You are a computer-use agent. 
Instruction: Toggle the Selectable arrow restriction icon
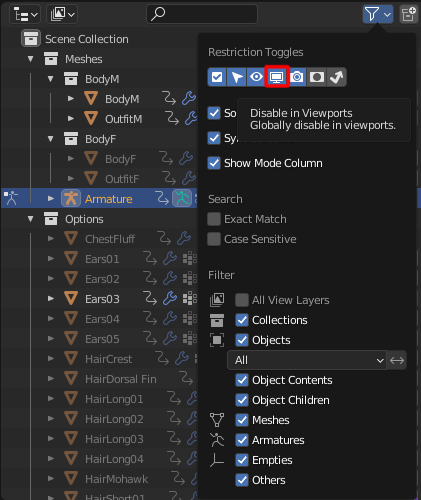tap(237, 77)
